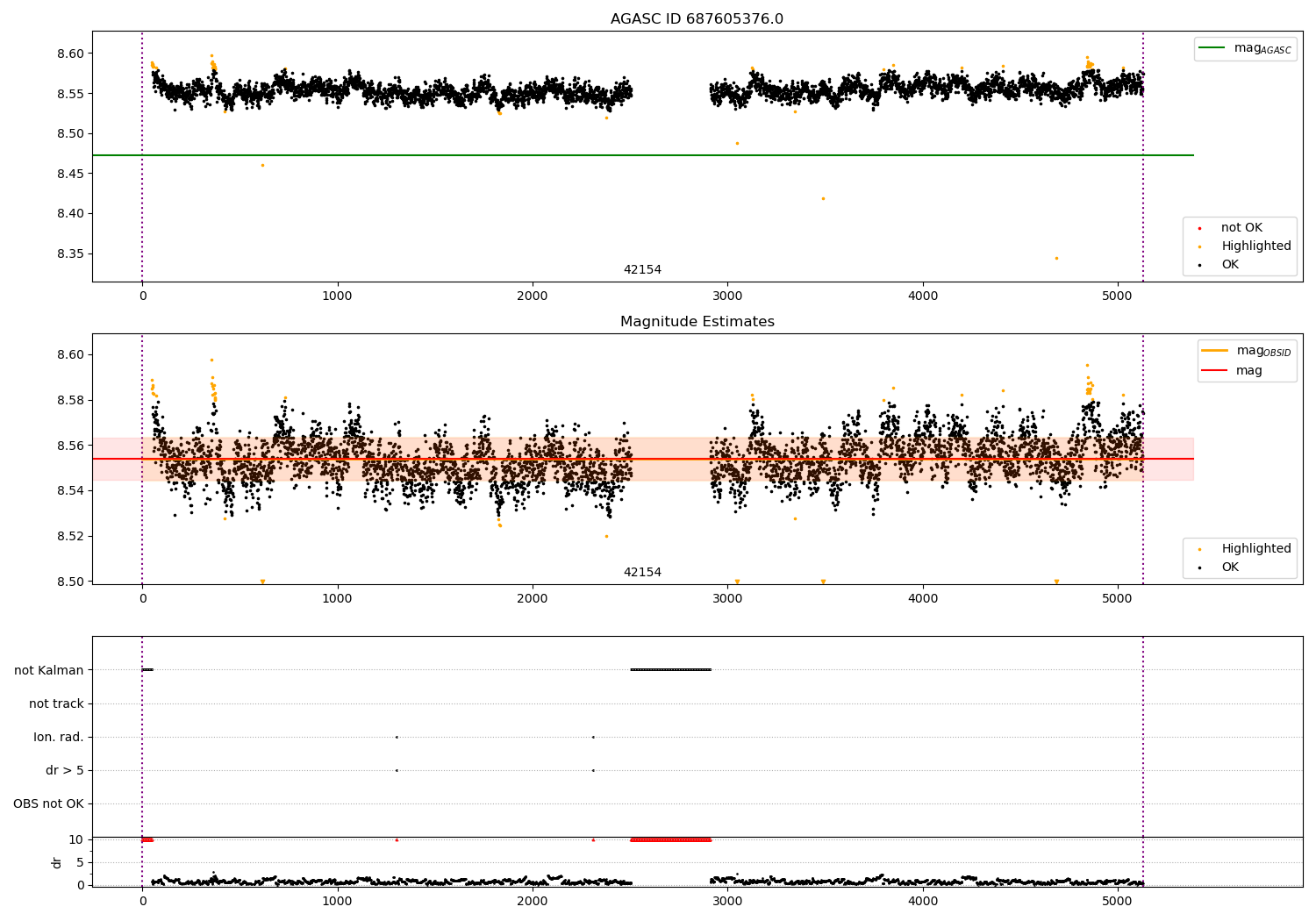Click the 42154 label in the top plot
1316x921 pixels.
pos(642,270)
